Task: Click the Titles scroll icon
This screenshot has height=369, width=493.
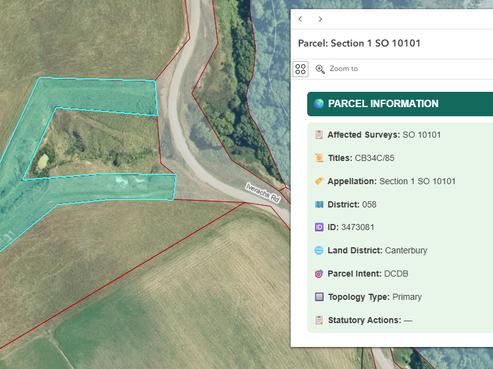Action: (x=319, y=158)
